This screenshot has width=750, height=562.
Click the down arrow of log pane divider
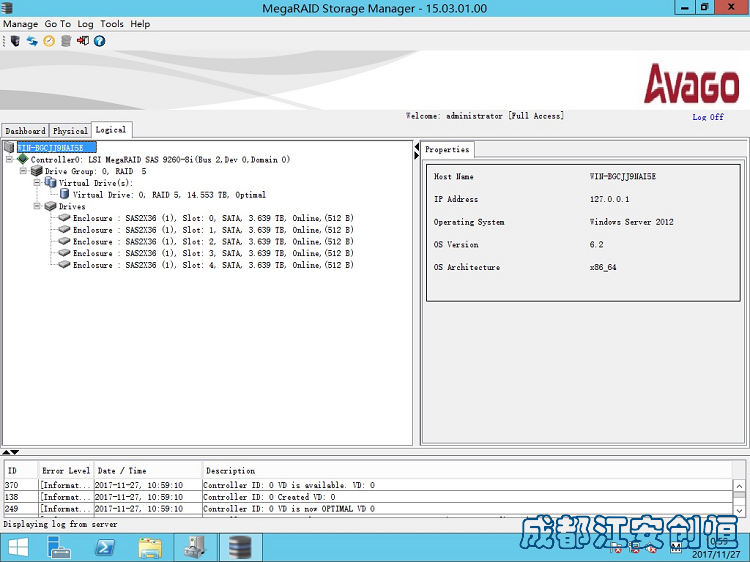pos(15,452)
